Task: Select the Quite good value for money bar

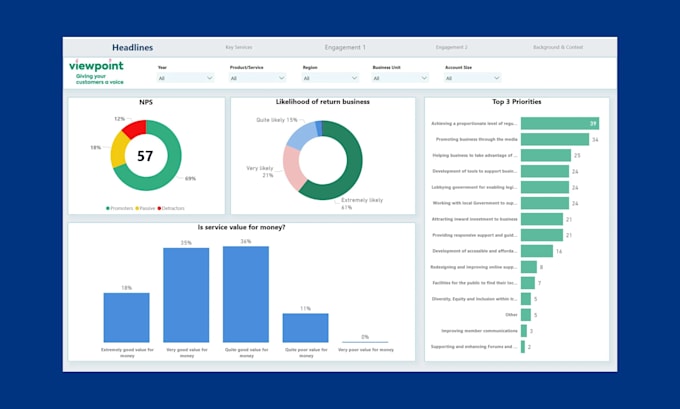Action: [246, 294]
